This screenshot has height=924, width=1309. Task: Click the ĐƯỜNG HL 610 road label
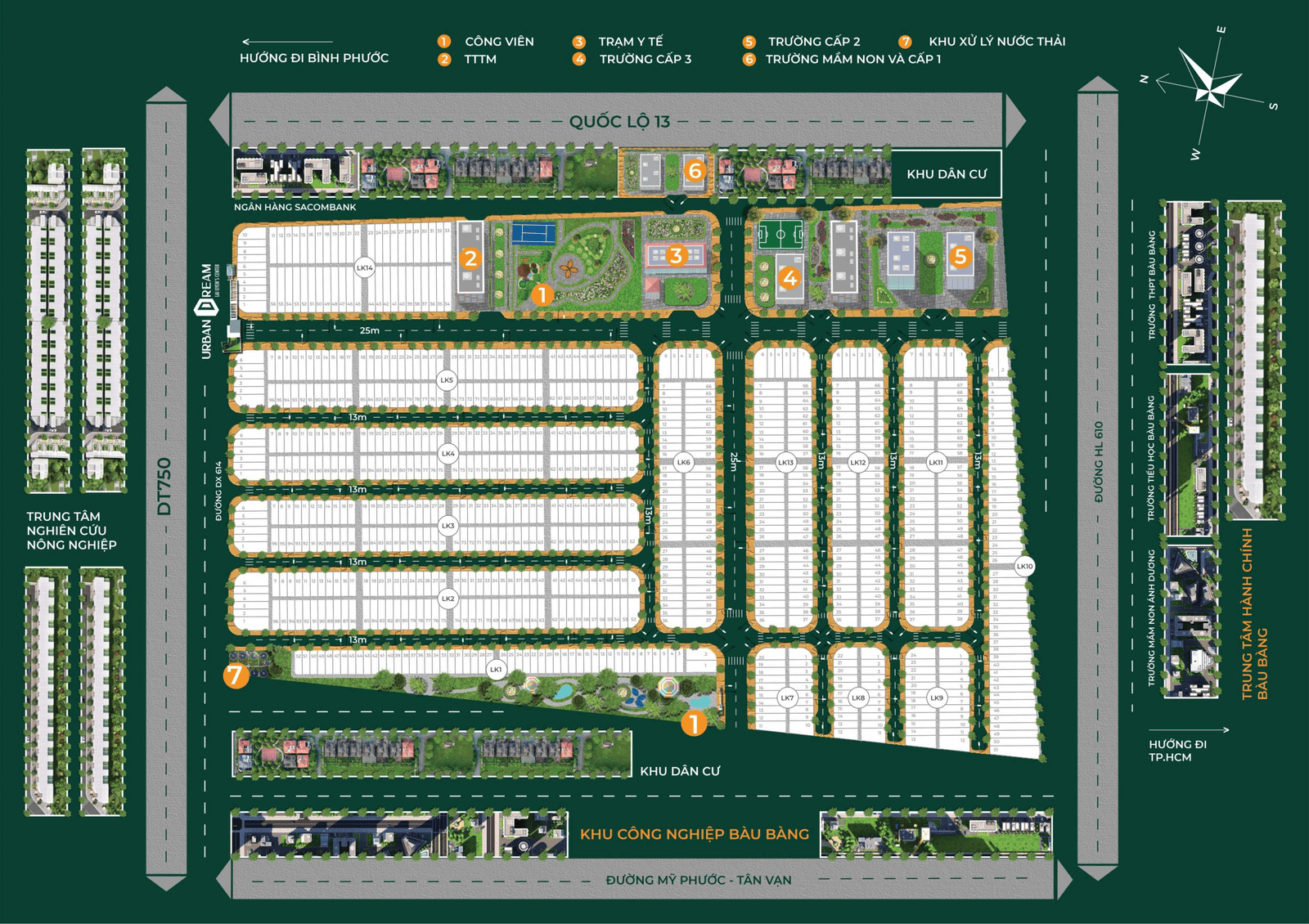(1099, 462)
